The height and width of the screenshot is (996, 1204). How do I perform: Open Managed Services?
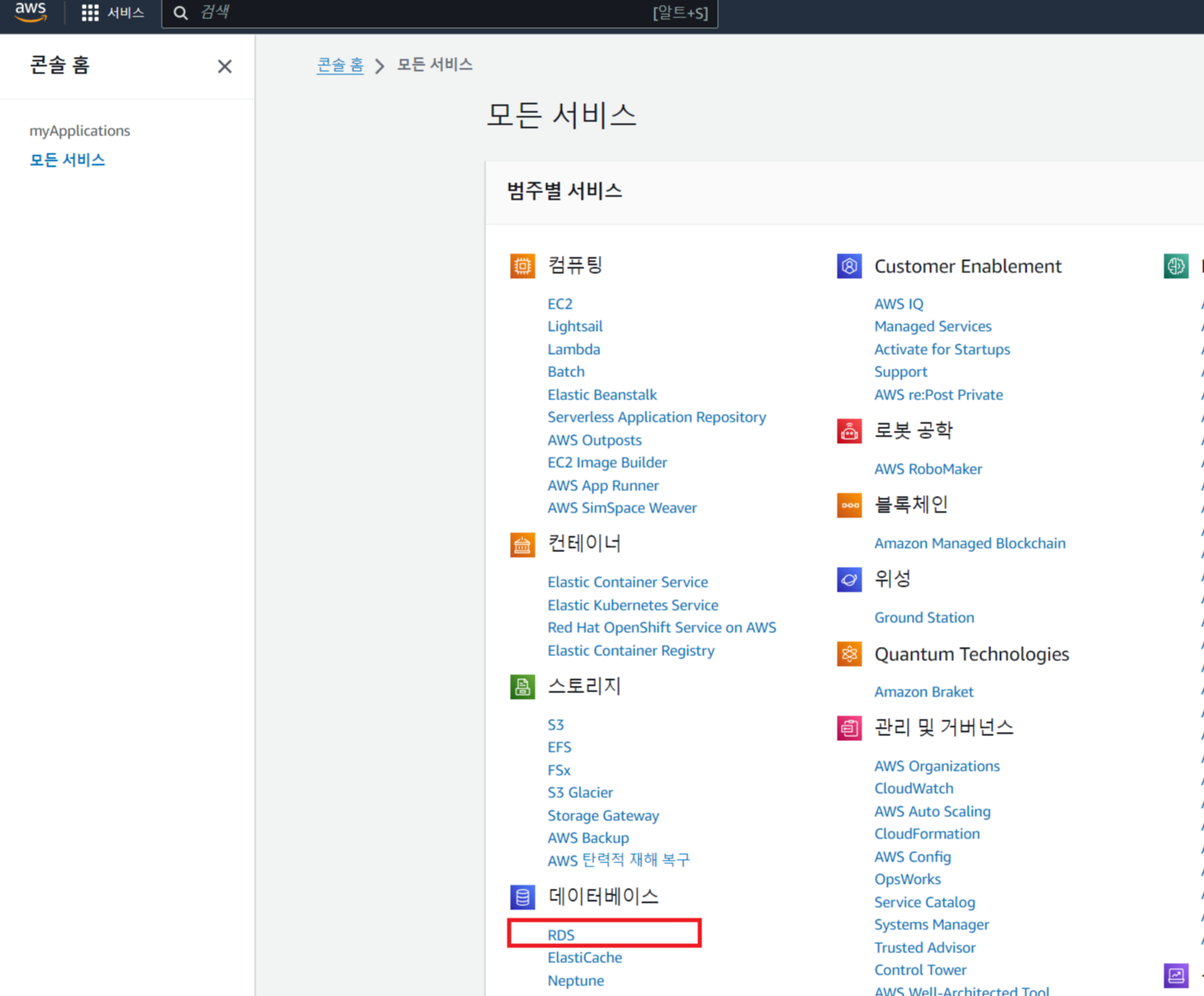pyautogui.click(x=933, y=326)
